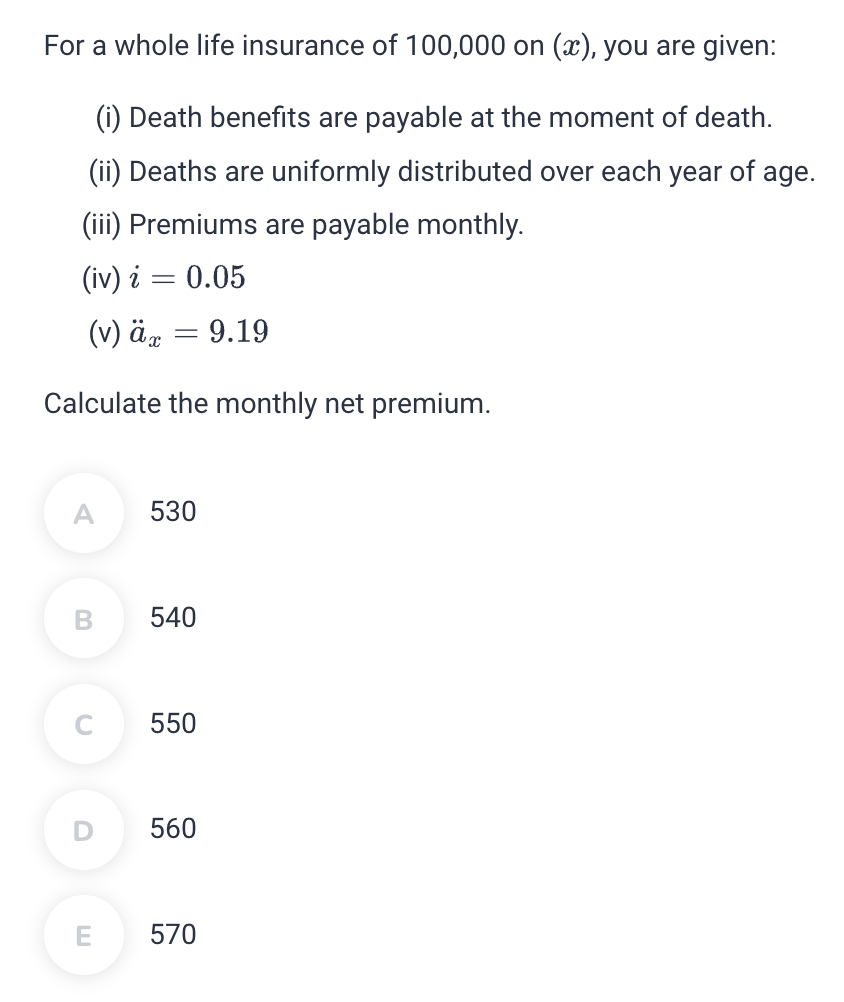Viewport: 844px width, 1002px height.
Task: Select answer option A radio button
Action: 83,512
